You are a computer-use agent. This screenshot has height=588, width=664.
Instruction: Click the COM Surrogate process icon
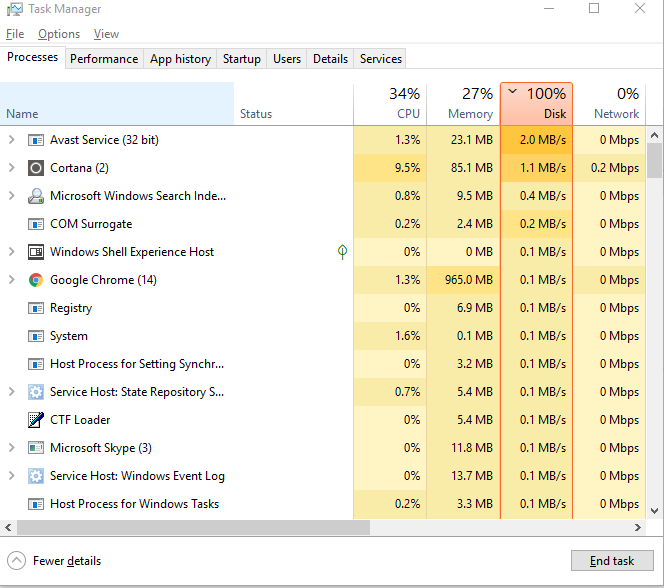tap(36, 224)
